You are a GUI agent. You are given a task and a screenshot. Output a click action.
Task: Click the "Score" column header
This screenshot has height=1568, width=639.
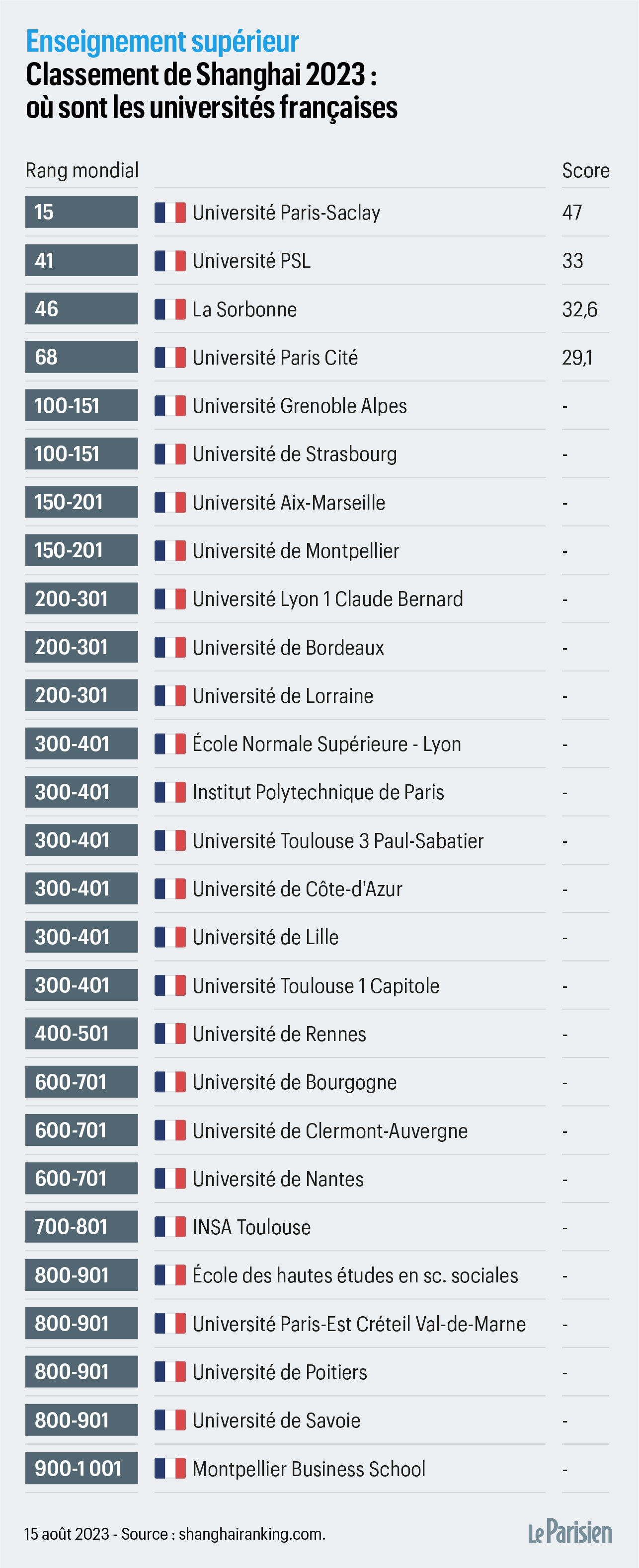click(x=585, y=170)
